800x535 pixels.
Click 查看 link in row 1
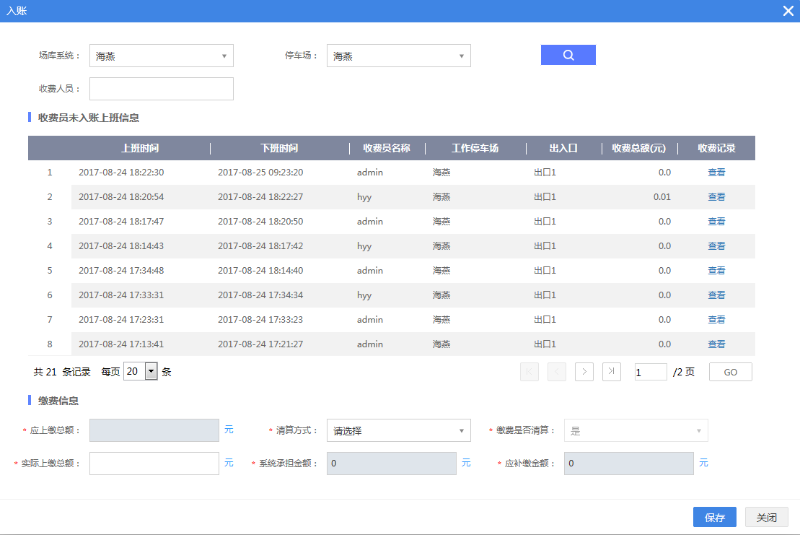pos(716,172)
